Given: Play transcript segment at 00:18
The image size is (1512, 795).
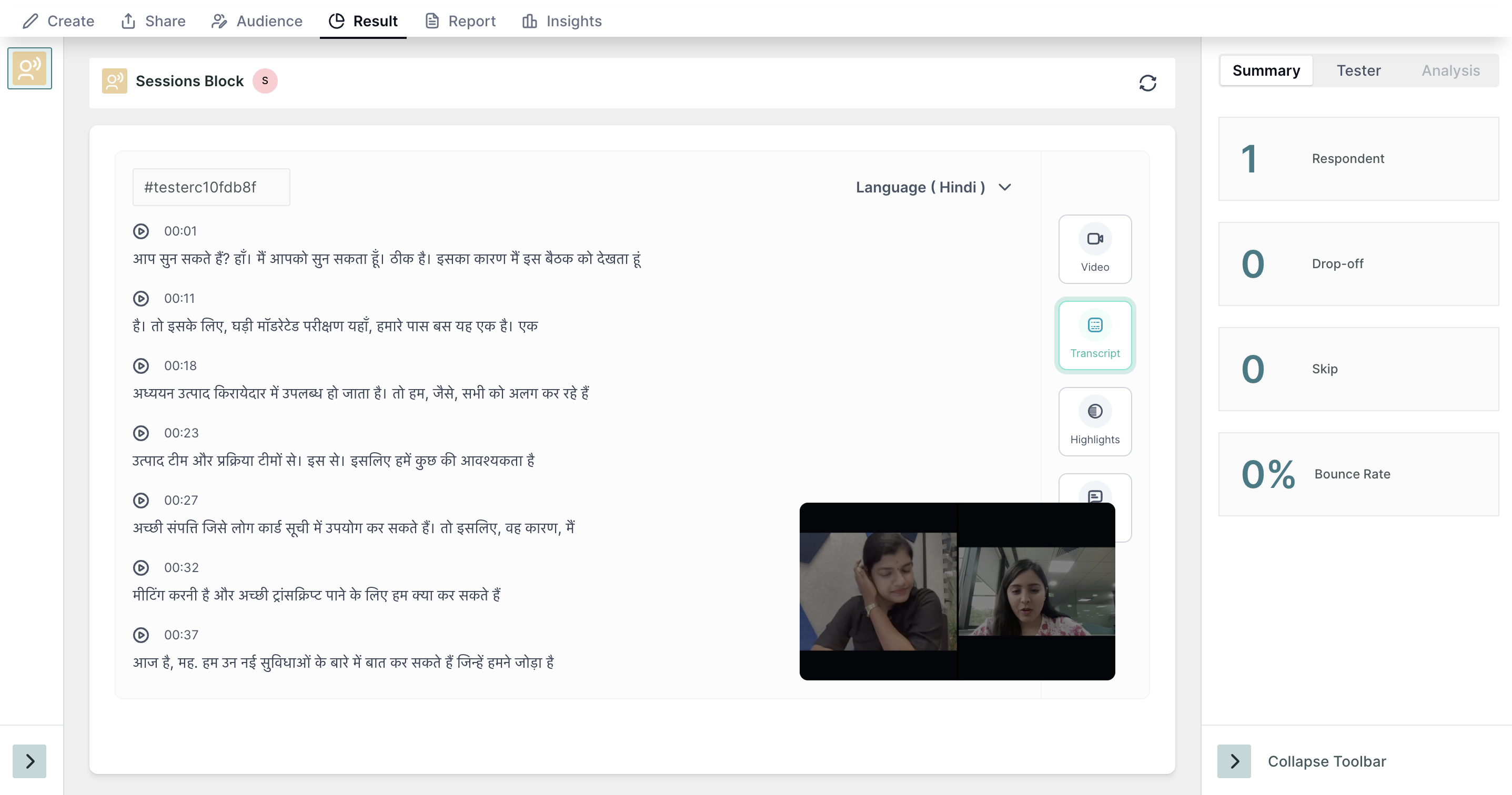Looking at the screenshot, I should coord(141,366).
